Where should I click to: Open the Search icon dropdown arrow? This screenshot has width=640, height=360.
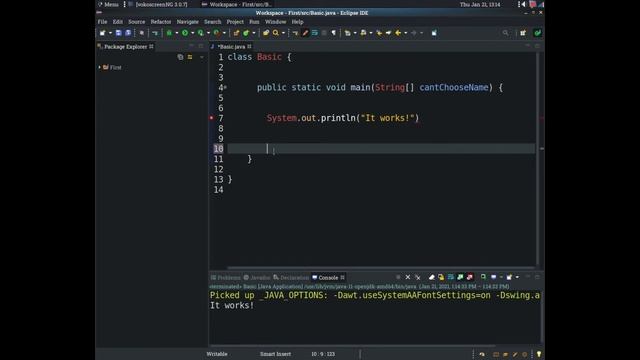pos(283,33)
